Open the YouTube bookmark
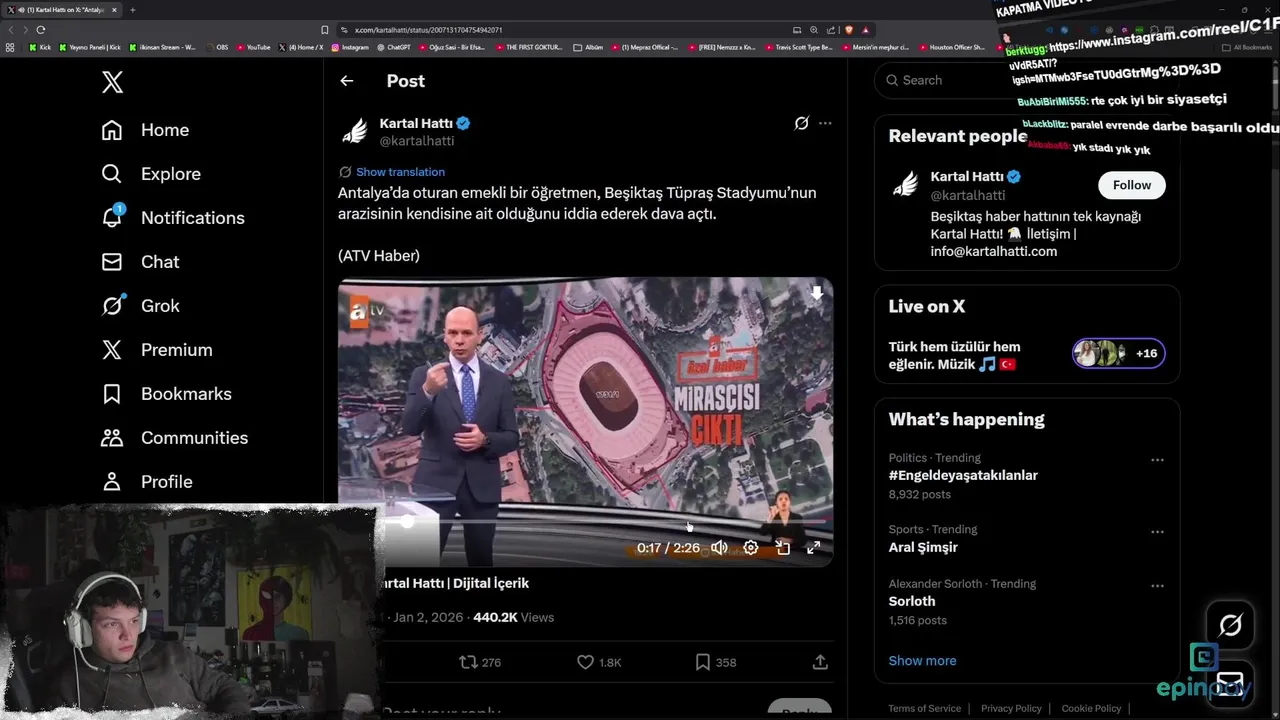 [x=253, y=47]
